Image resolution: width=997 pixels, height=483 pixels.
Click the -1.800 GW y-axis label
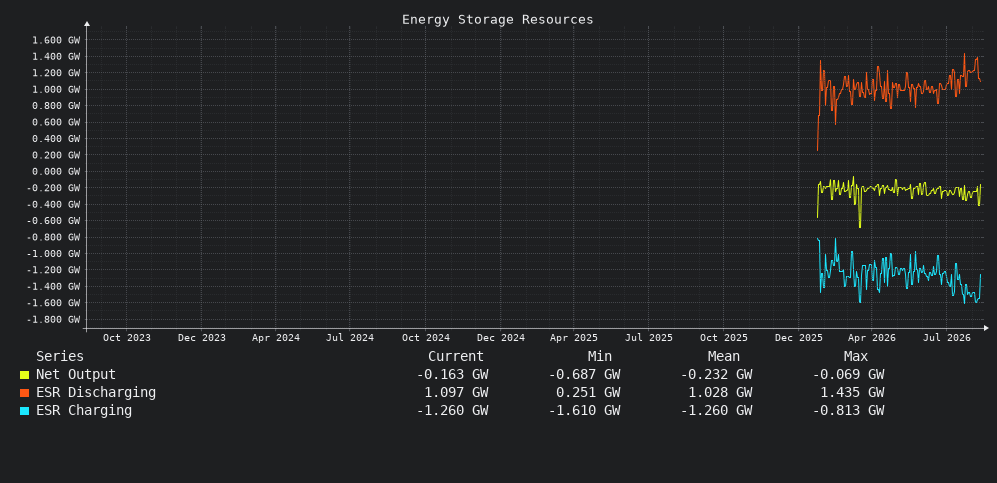click(54, 320)
